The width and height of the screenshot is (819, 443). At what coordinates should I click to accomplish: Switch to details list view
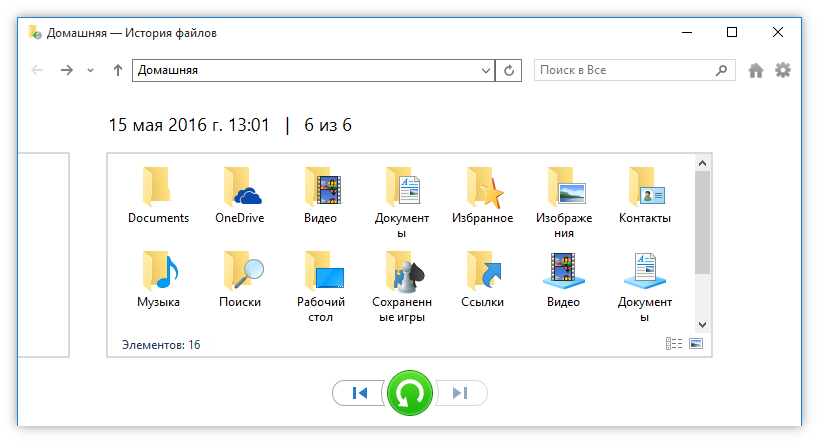click(x=674, y=344)
